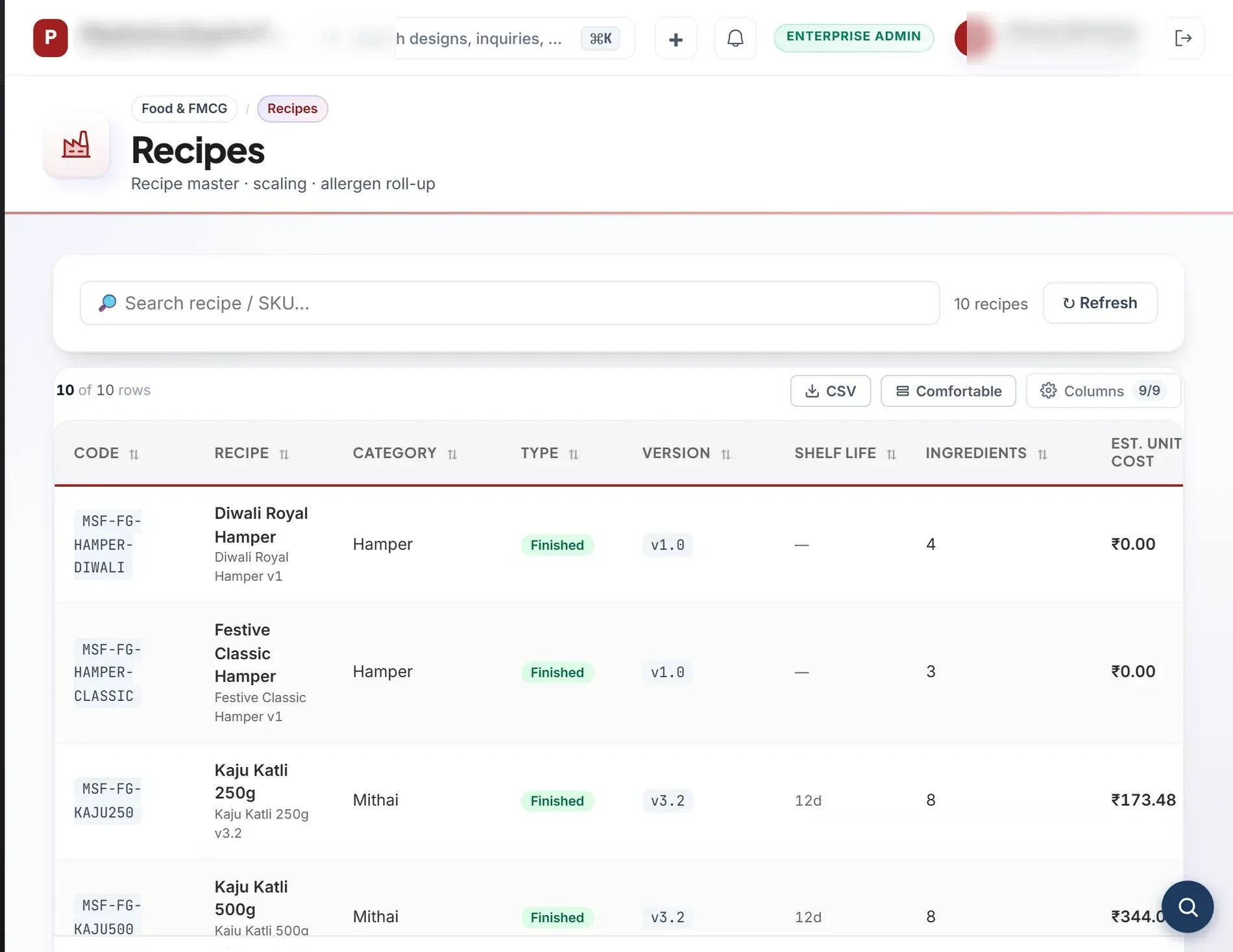Click v1.0 in Diwali Royal Hamper row
Image resolution: width=1233 pixels, height=952 pixels.
(x=667, y=545)
